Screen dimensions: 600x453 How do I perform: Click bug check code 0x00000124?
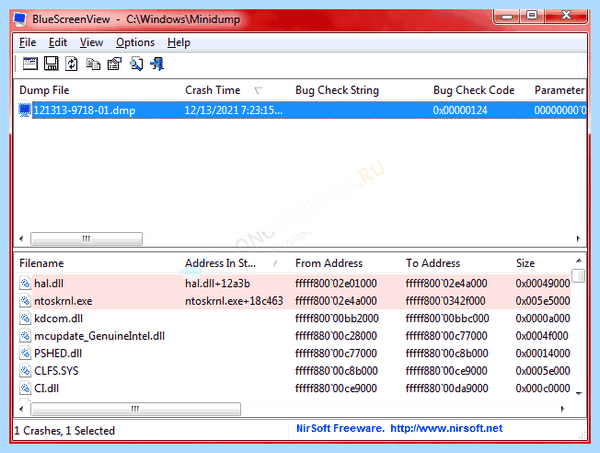click(460, 111)
